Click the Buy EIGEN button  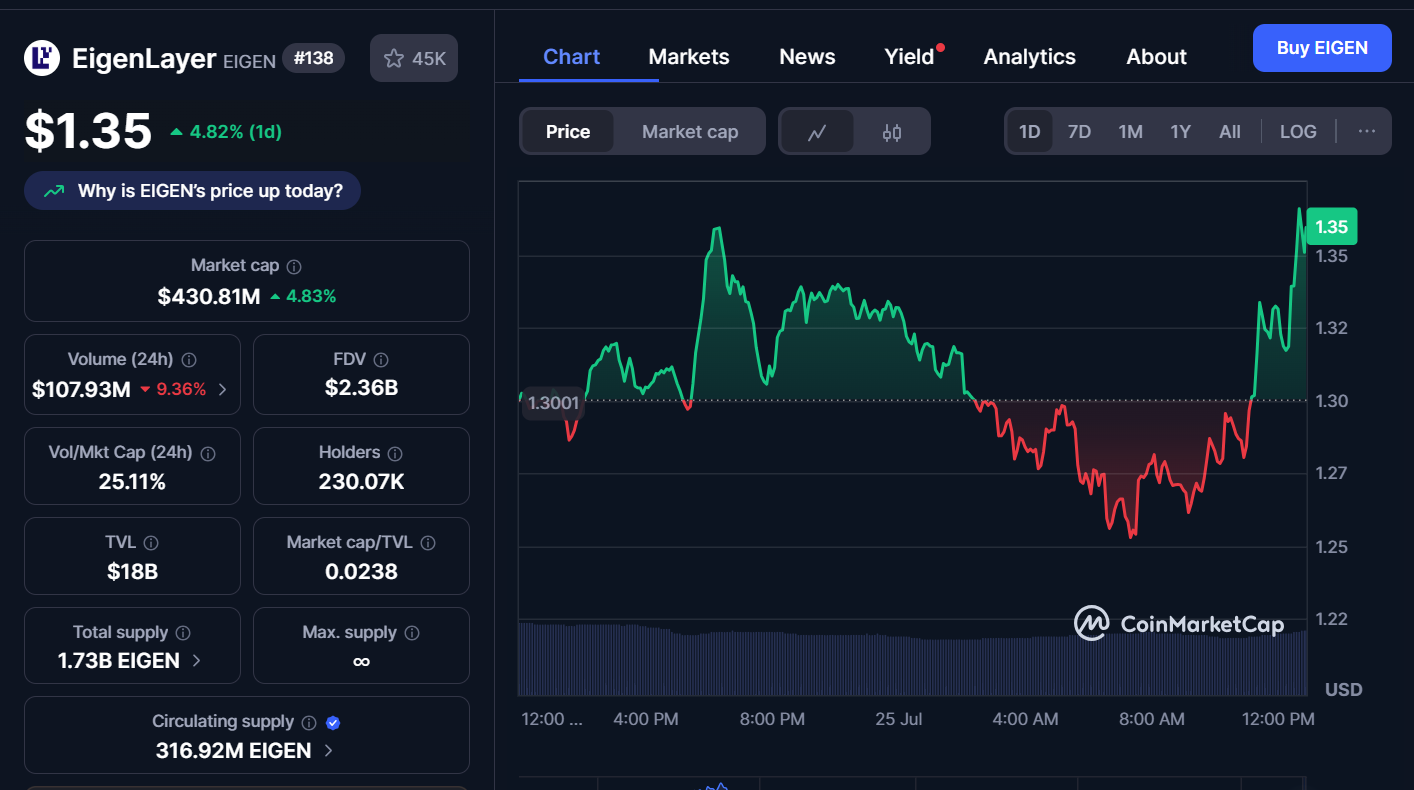[1322, 48]
